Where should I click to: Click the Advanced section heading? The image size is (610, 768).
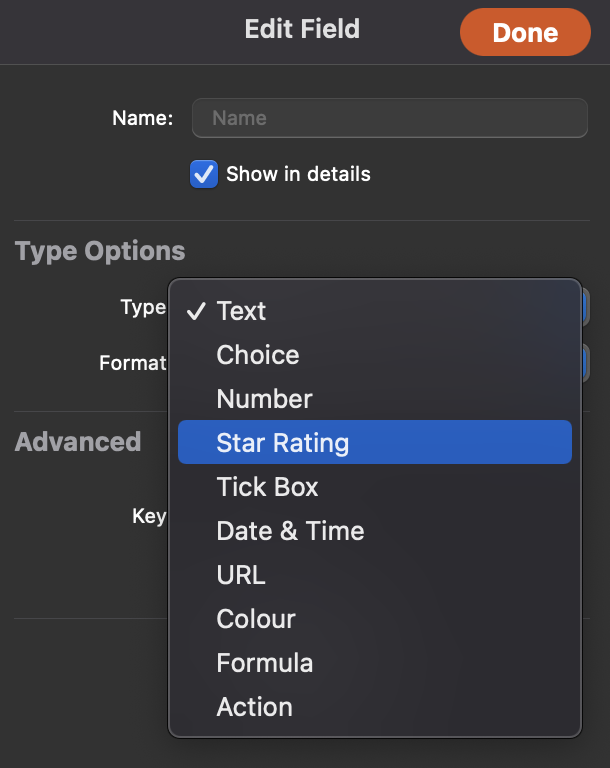tap(78, 442)
